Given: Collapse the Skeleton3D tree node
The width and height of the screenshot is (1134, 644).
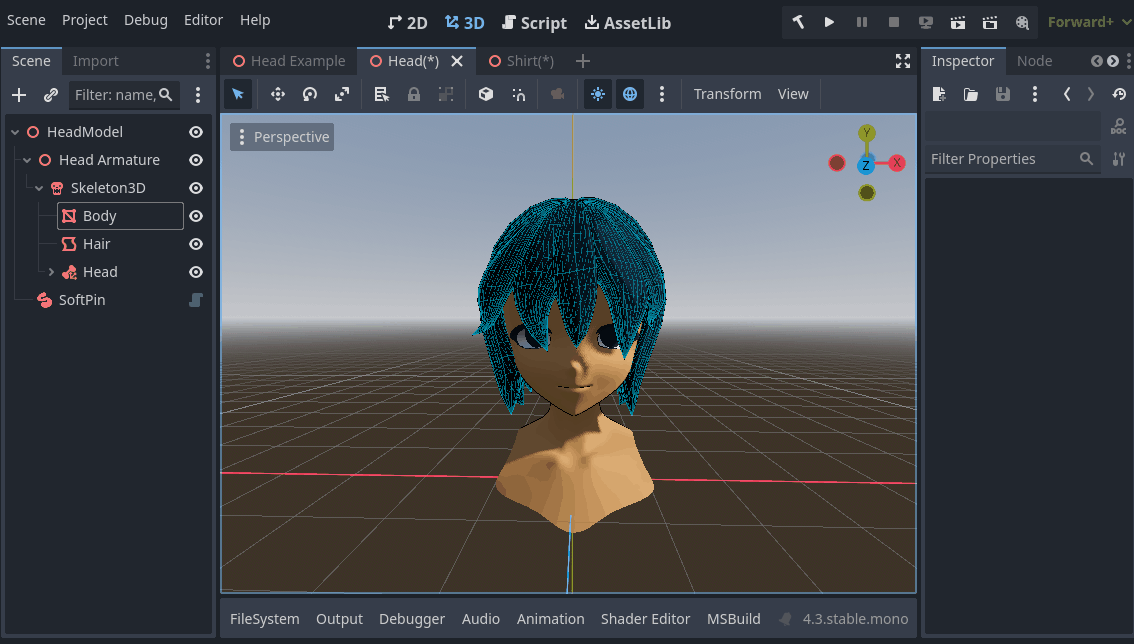Looking at the screenshot, I should [x=39, y=188].
